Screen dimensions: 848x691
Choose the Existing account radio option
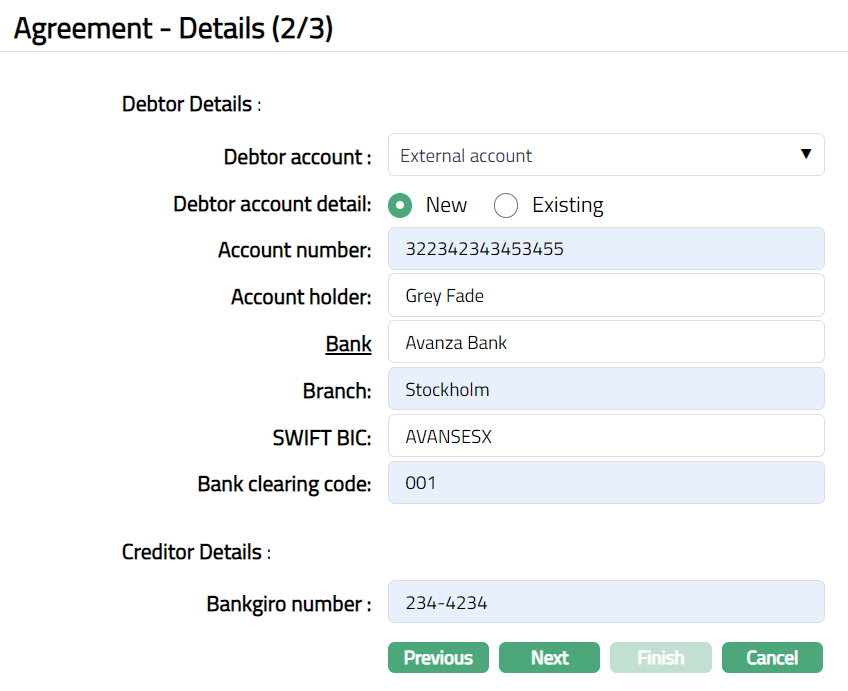tap(506, 205)
